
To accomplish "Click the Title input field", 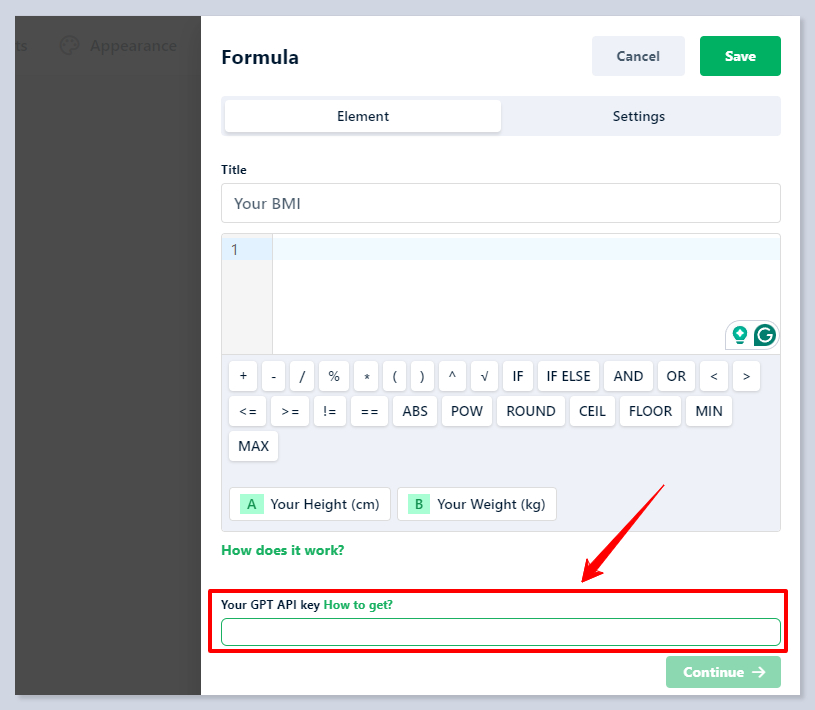I will click(500, 203).
